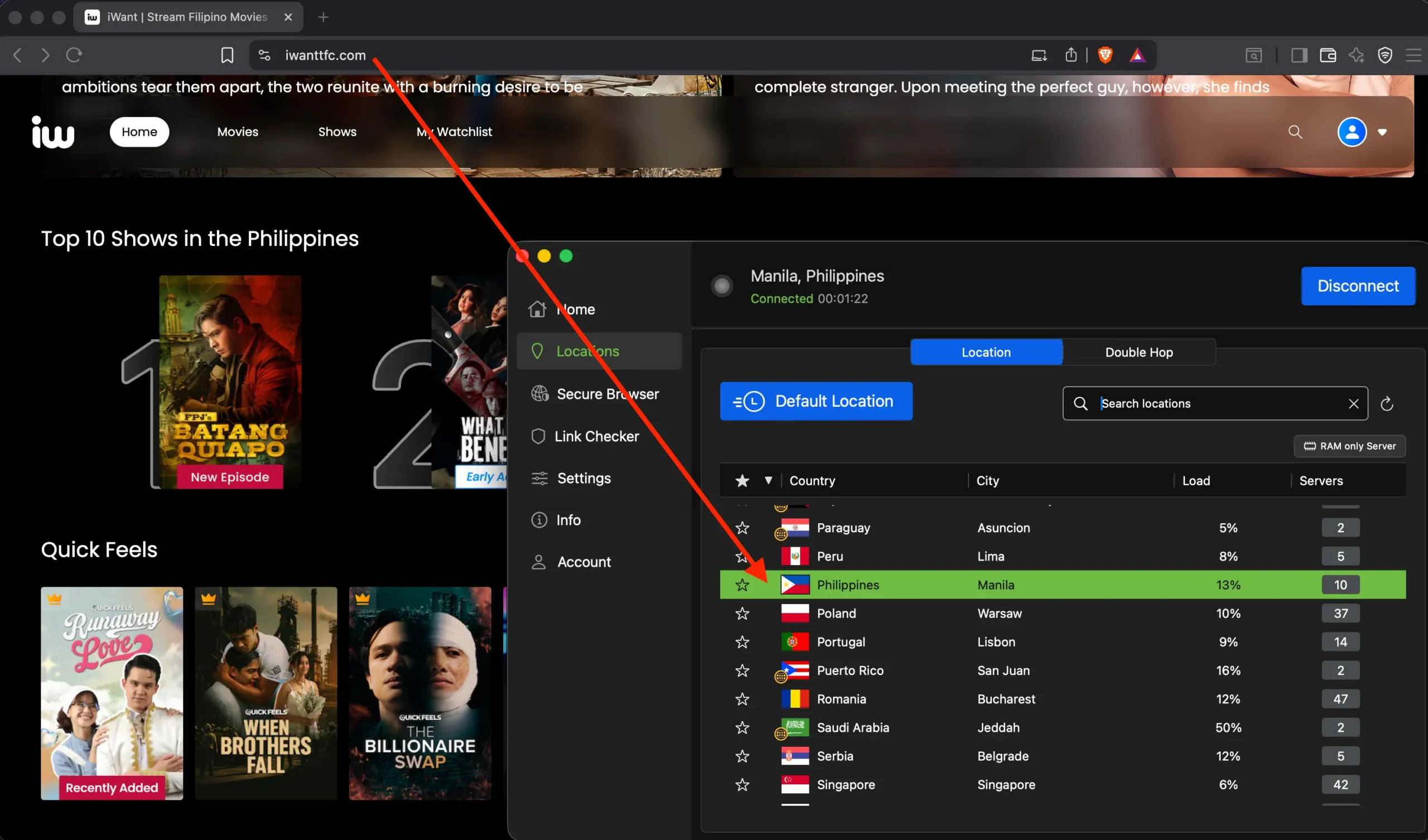Select the Link Checker tool
Screen dimensions: 1428x840
(597, 436)
